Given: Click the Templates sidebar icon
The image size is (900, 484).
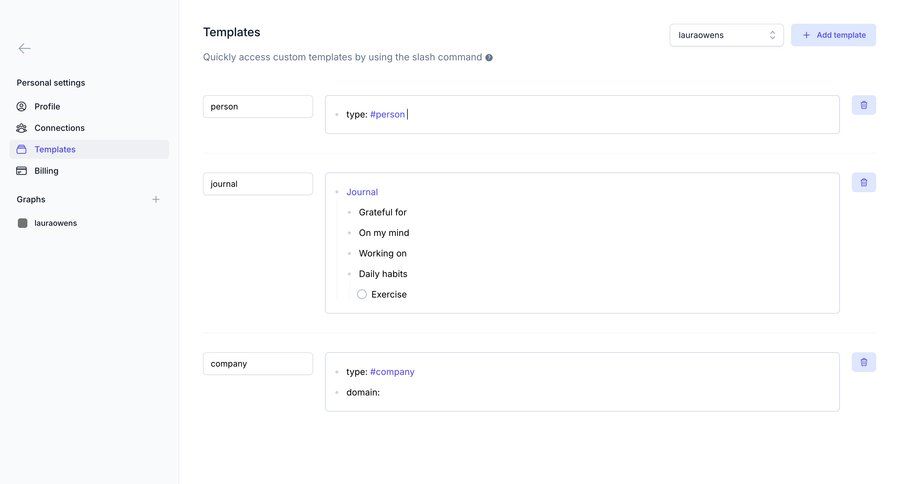Looking at the screenshot, I should (21, 149).
